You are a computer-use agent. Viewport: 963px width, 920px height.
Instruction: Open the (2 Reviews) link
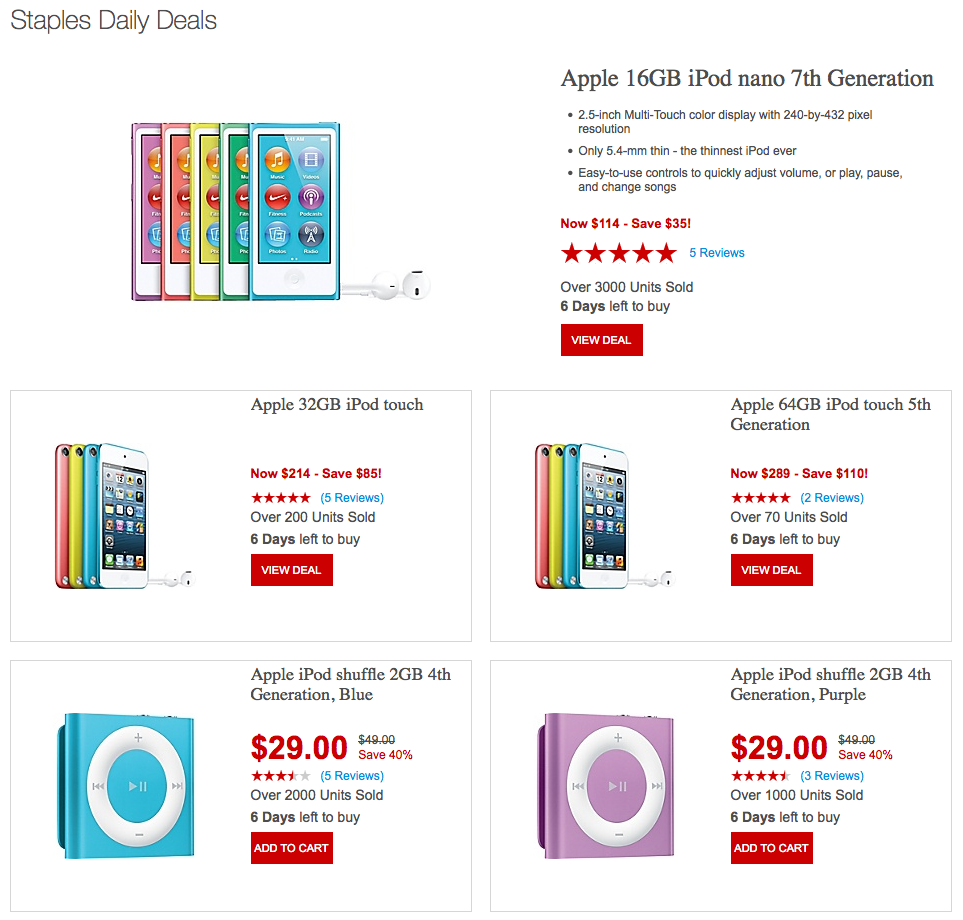[832, 498]
